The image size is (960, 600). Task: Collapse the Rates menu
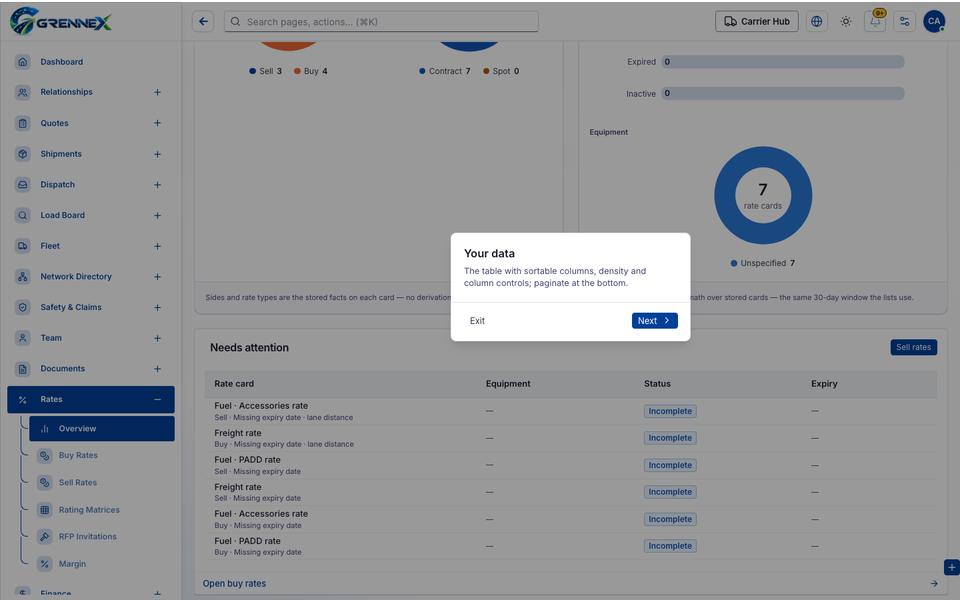[157, 399]
